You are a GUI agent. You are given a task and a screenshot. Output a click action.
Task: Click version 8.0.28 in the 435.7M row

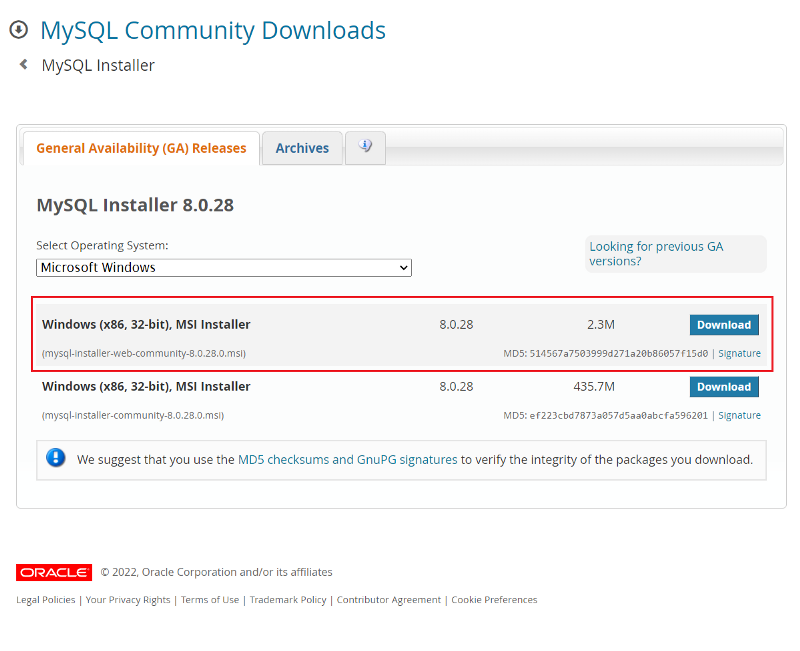456,387
